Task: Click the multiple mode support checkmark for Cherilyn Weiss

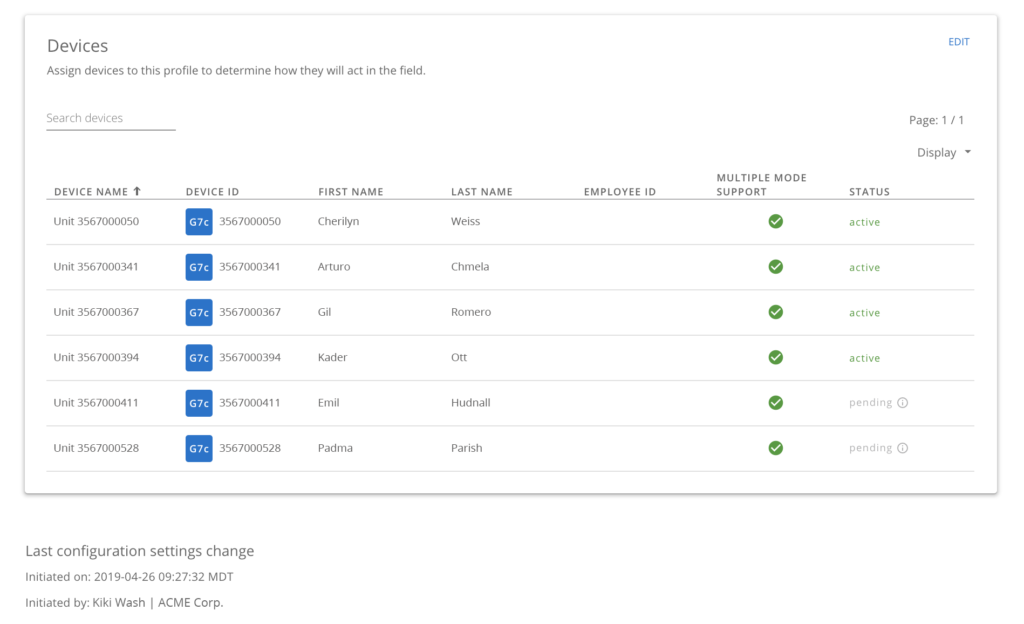Action: (775, 221)
